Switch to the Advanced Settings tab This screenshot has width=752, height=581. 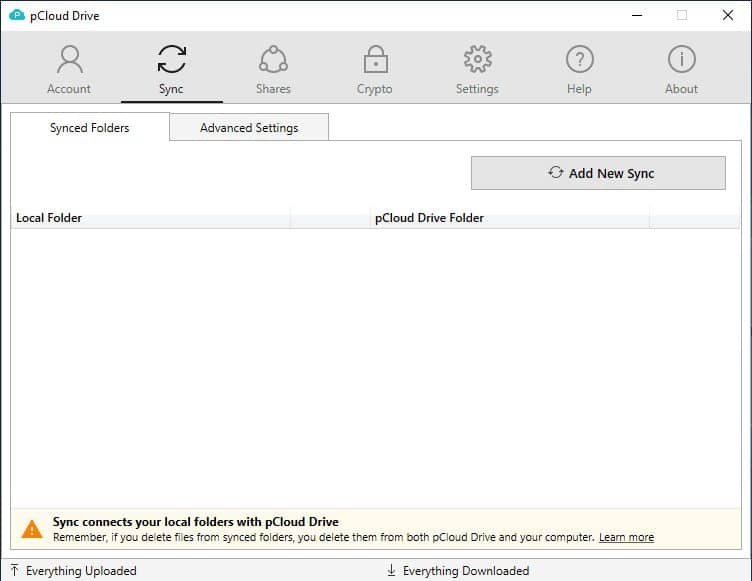249,127
